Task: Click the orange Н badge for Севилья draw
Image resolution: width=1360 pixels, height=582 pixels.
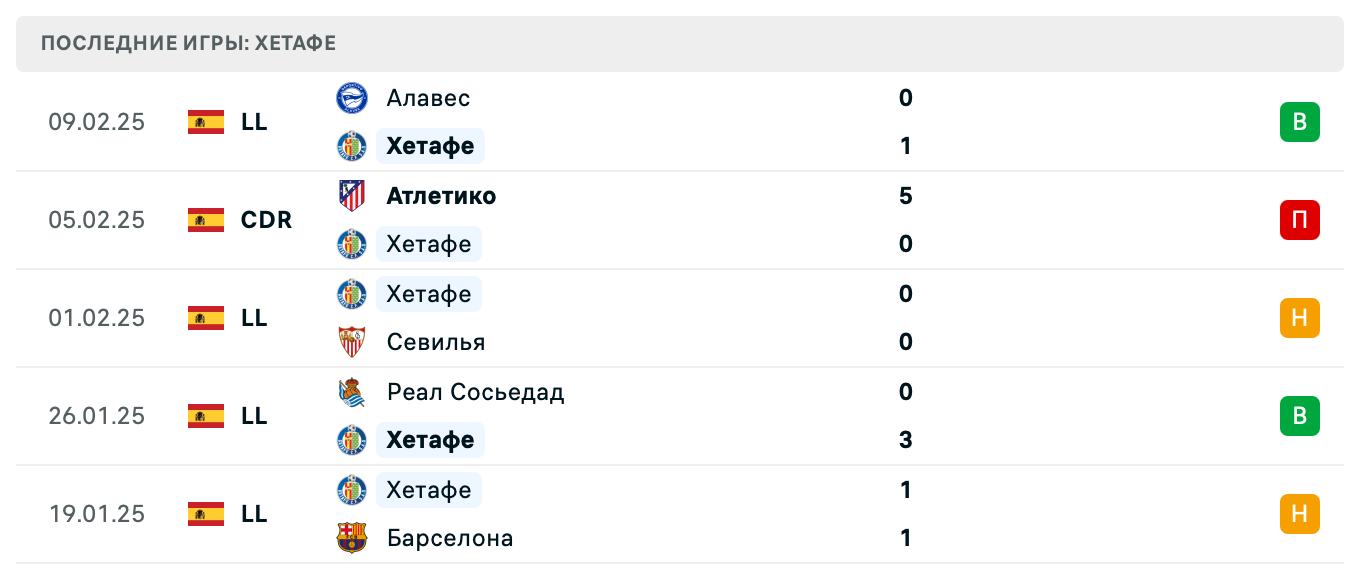Action: (1300, 318)
